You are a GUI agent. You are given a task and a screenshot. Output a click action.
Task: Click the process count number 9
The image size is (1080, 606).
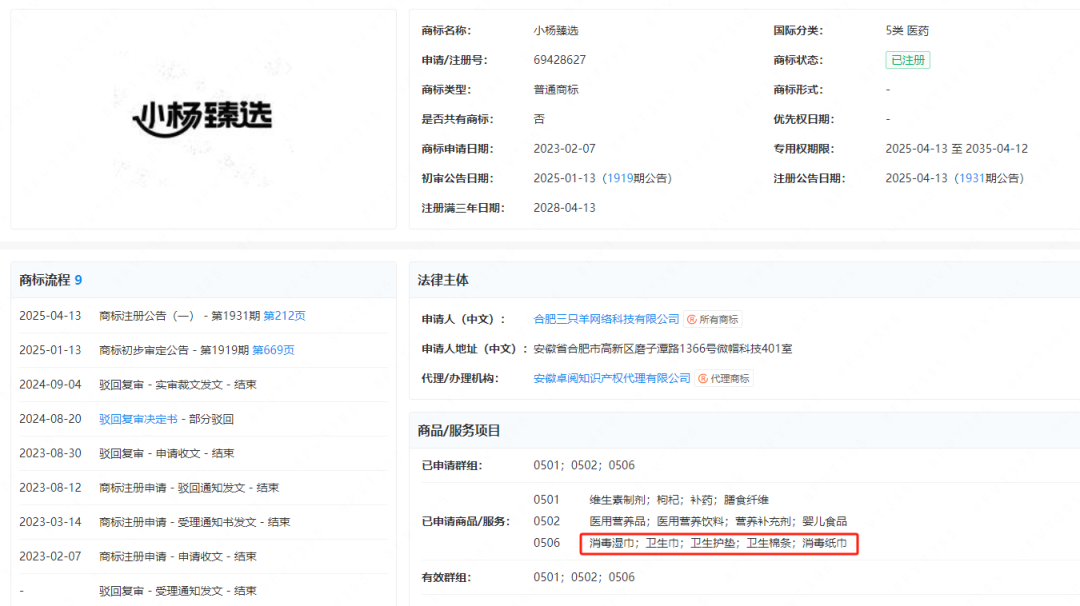[x=79, y=280]
